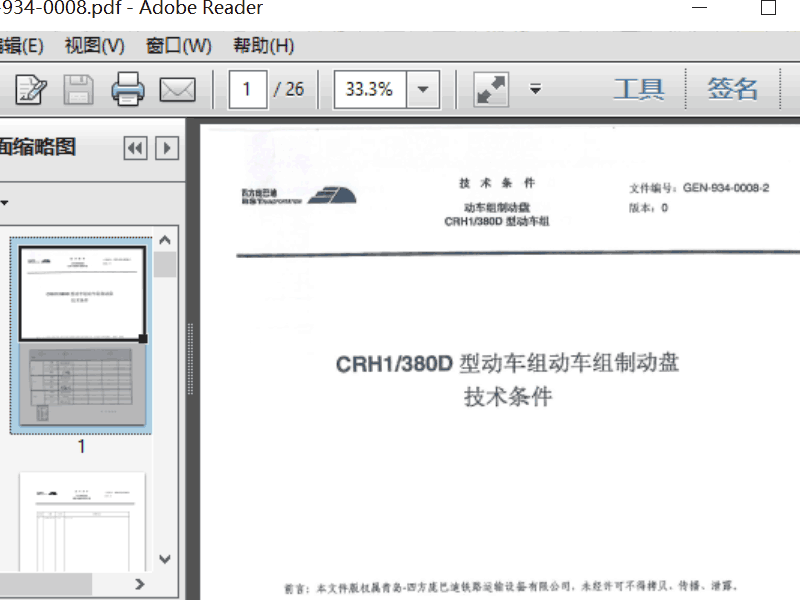Open thumbnails panel options dropdown triangle
800x600 pixels.
[4, 203]
